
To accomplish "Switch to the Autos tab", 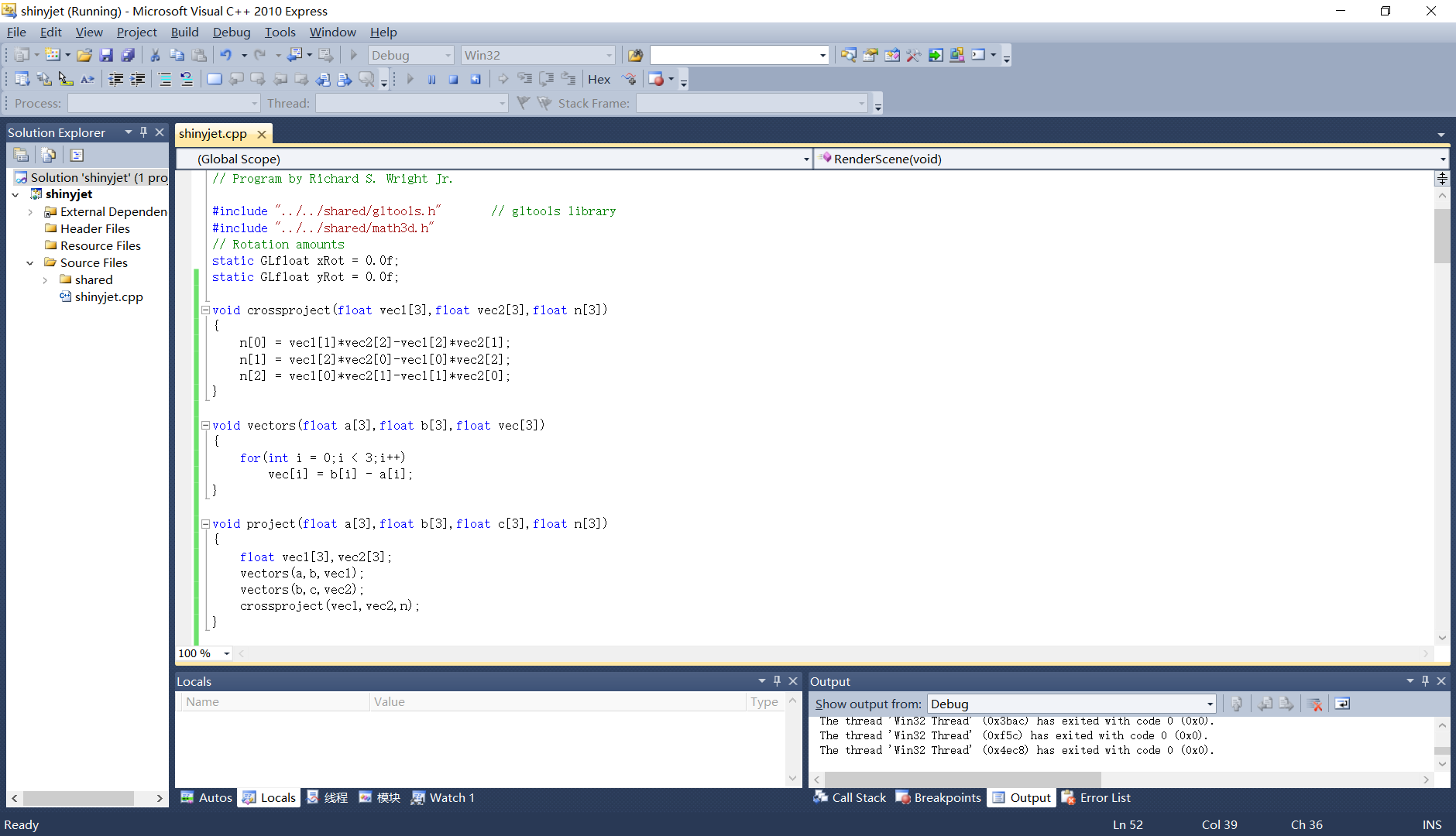I will pos(207,797).
